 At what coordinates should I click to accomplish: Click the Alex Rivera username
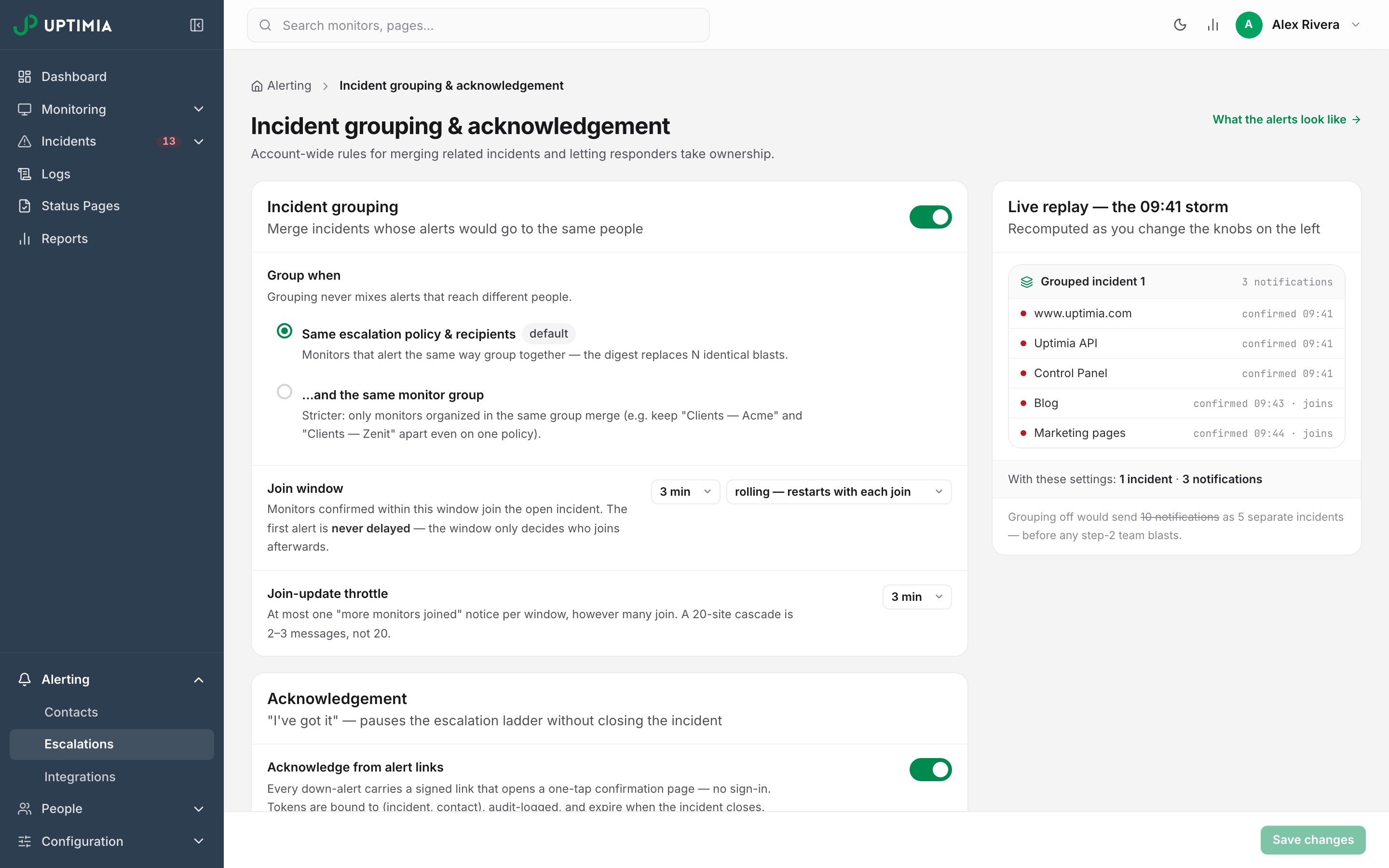(1305, 25)
